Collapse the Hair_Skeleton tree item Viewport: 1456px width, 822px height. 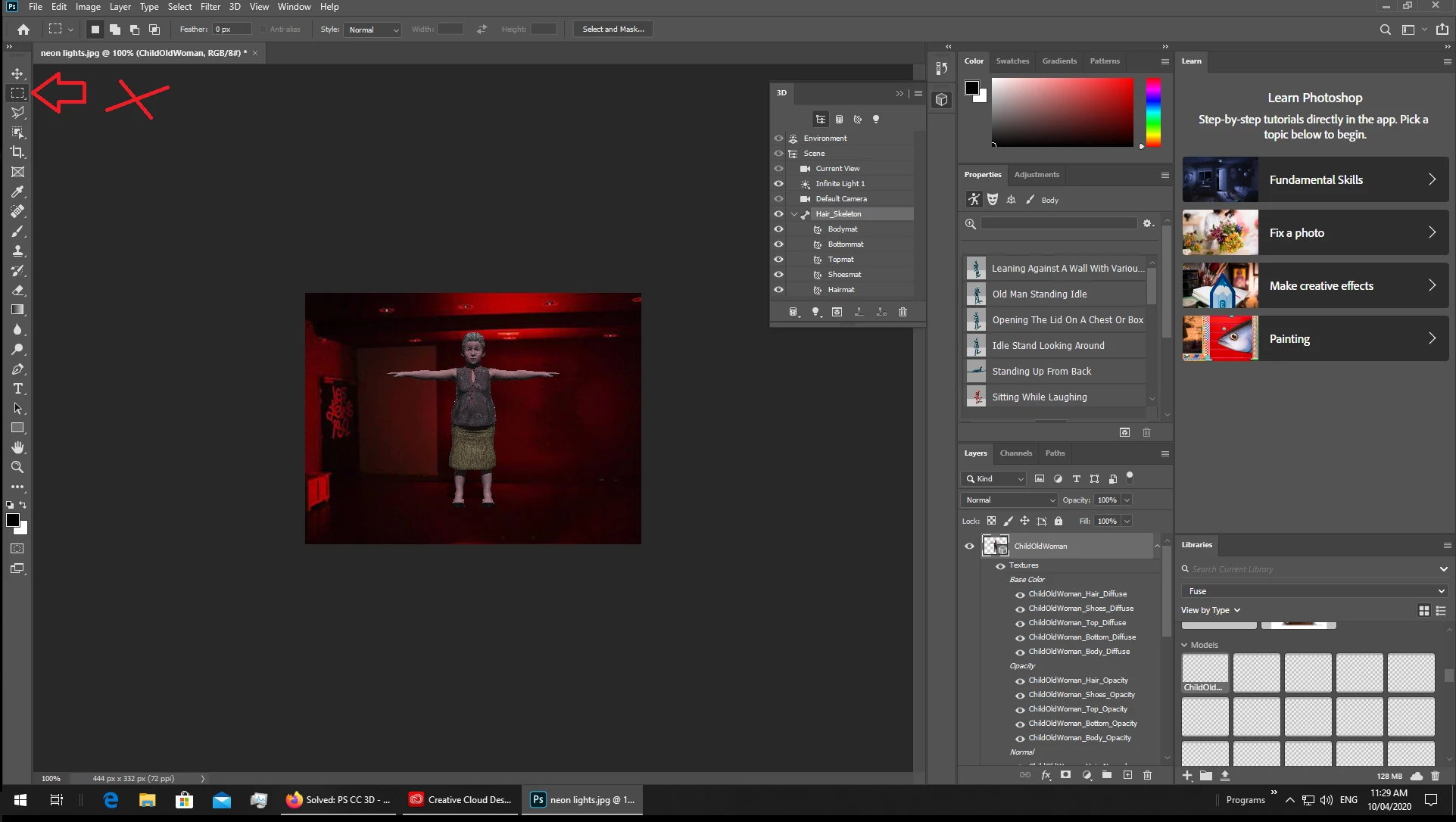pos(794,214)
